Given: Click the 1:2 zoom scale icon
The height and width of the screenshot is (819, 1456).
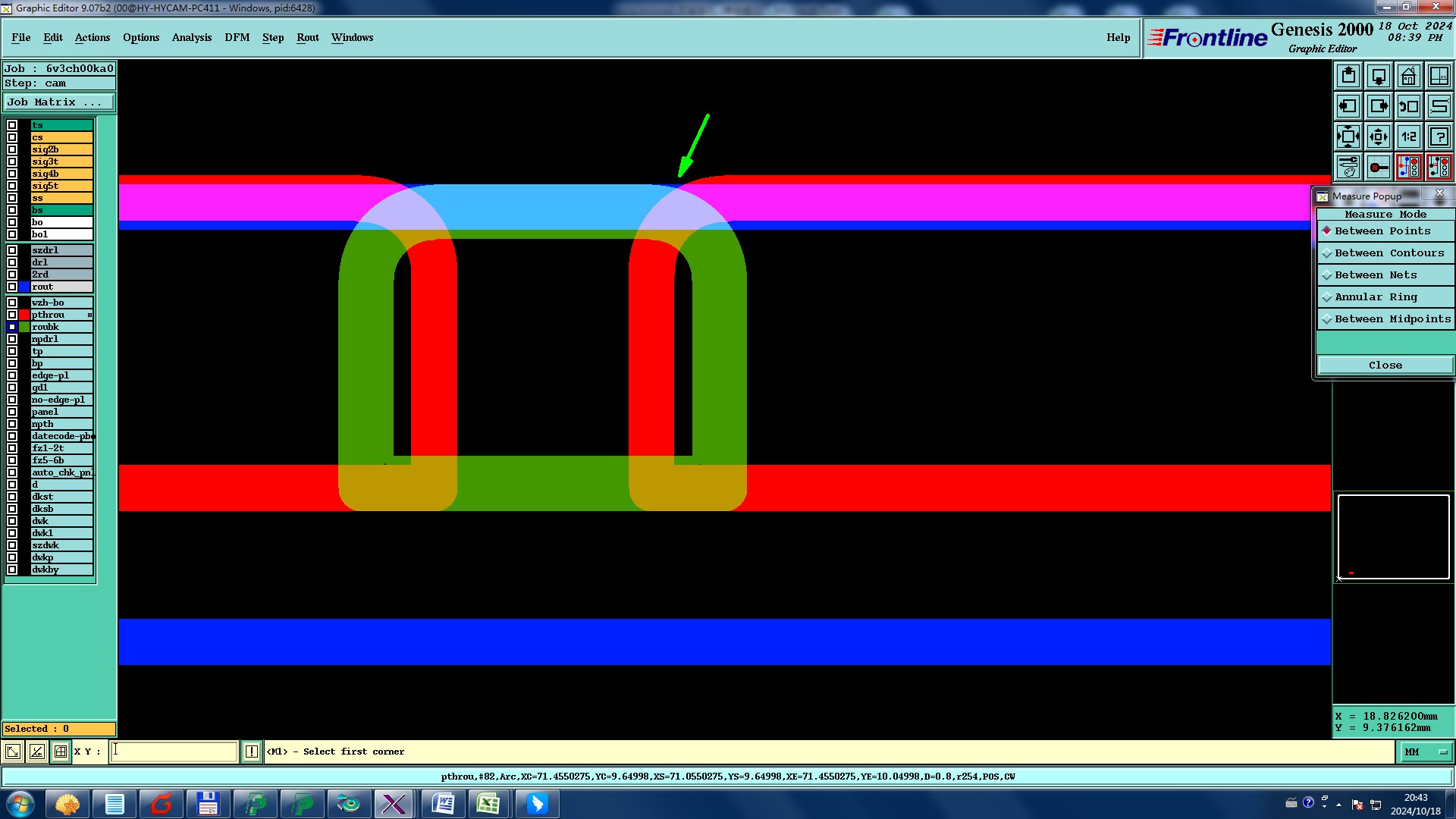Looking at the screenshot, I should pos(1408,136).
